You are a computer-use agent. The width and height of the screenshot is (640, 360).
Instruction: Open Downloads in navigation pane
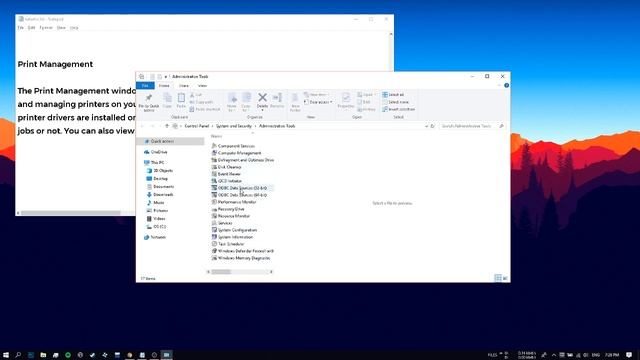[x=160, y=195]
